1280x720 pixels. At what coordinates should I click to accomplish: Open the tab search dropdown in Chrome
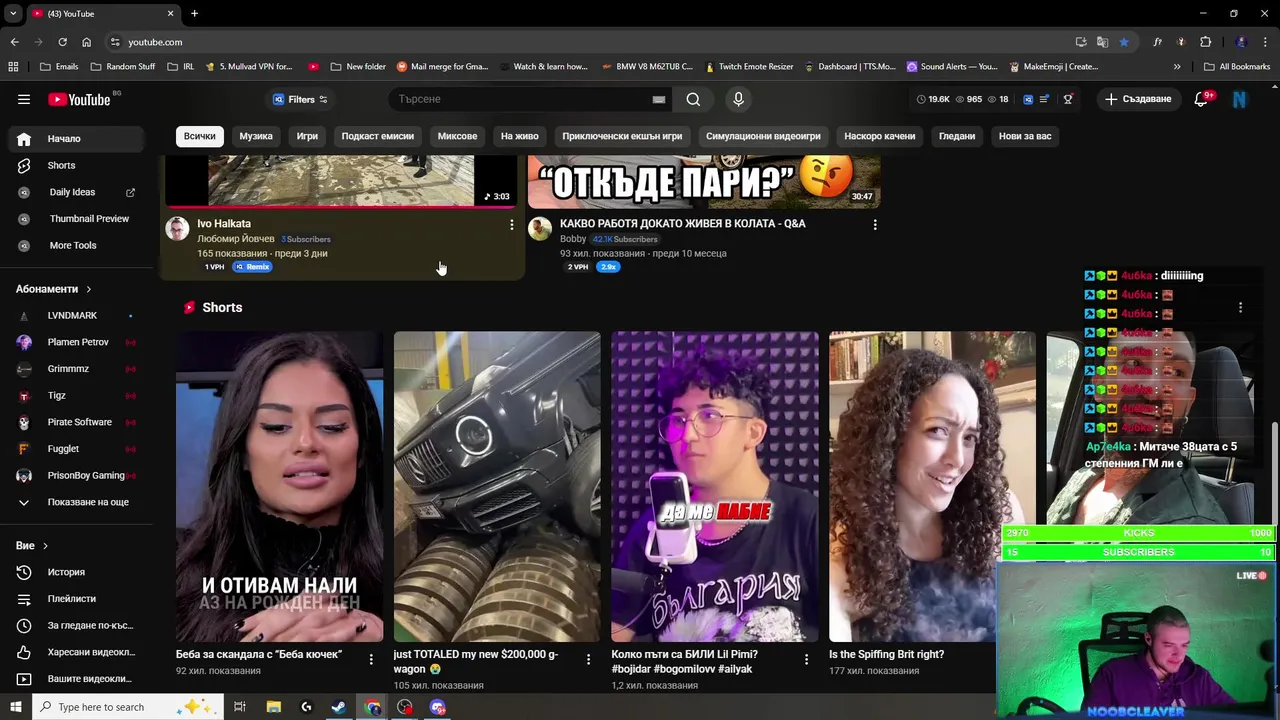click(x=13, y=14)
